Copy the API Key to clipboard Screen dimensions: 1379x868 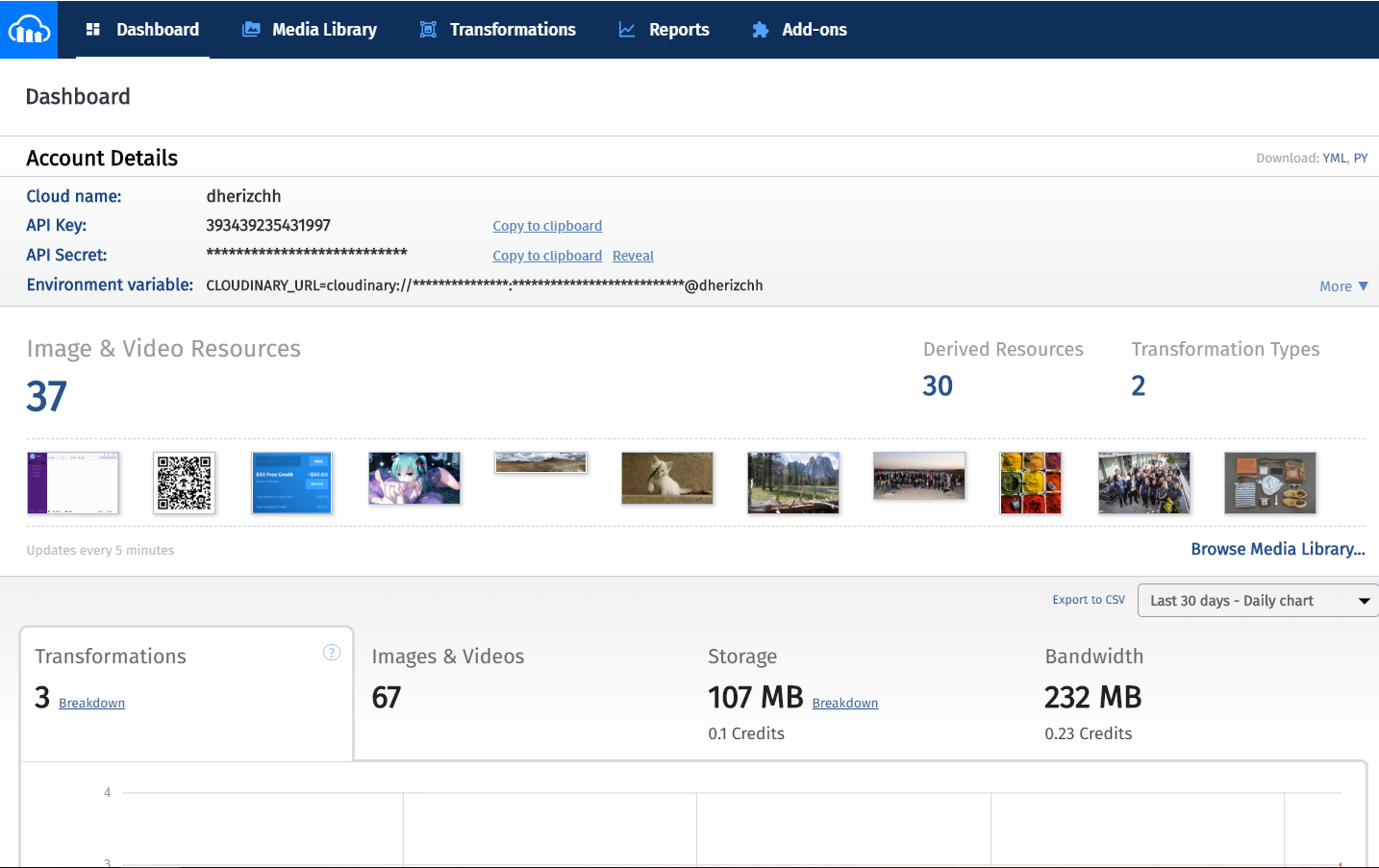pos(547,226)
